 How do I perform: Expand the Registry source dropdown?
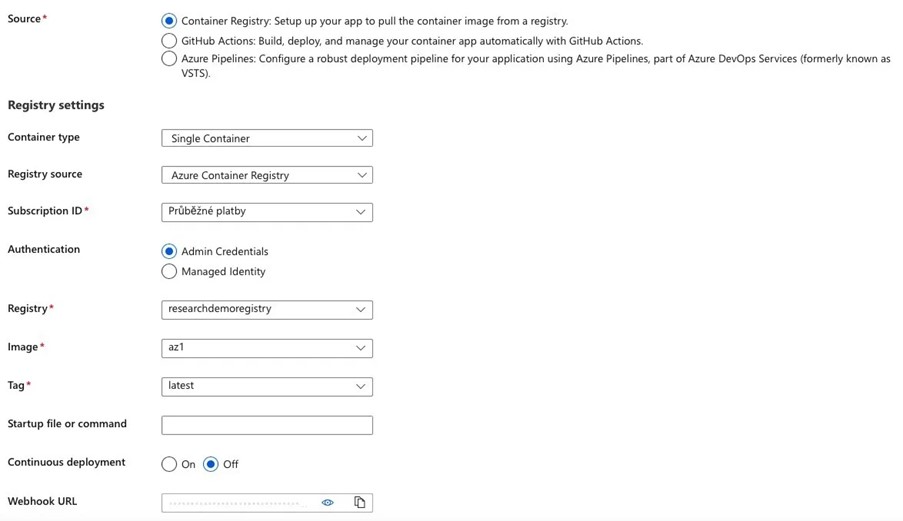(x=266, y=175)
